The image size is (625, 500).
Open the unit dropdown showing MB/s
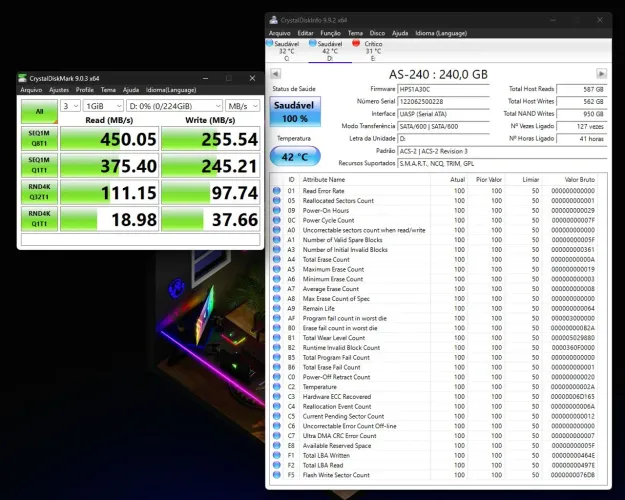click(x=243, y=106)
